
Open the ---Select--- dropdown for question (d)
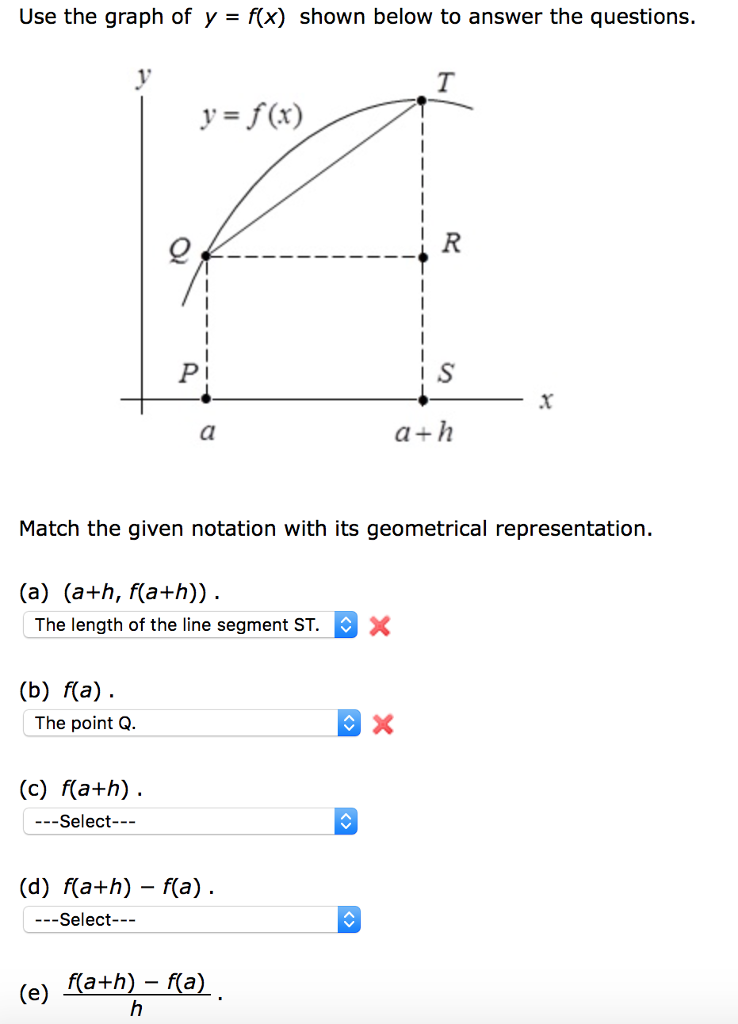point(190,919)
